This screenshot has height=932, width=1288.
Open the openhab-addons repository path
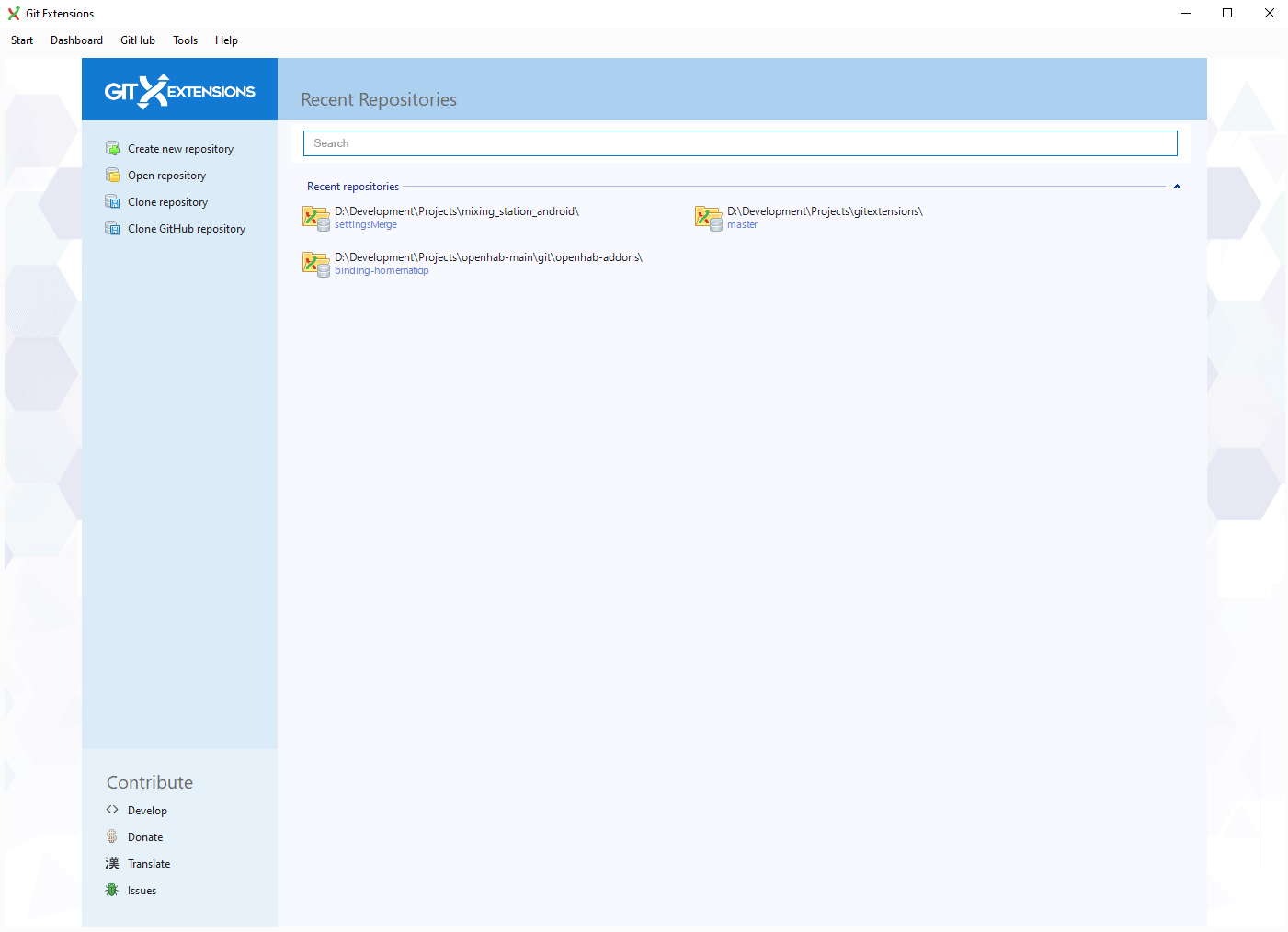489,256
